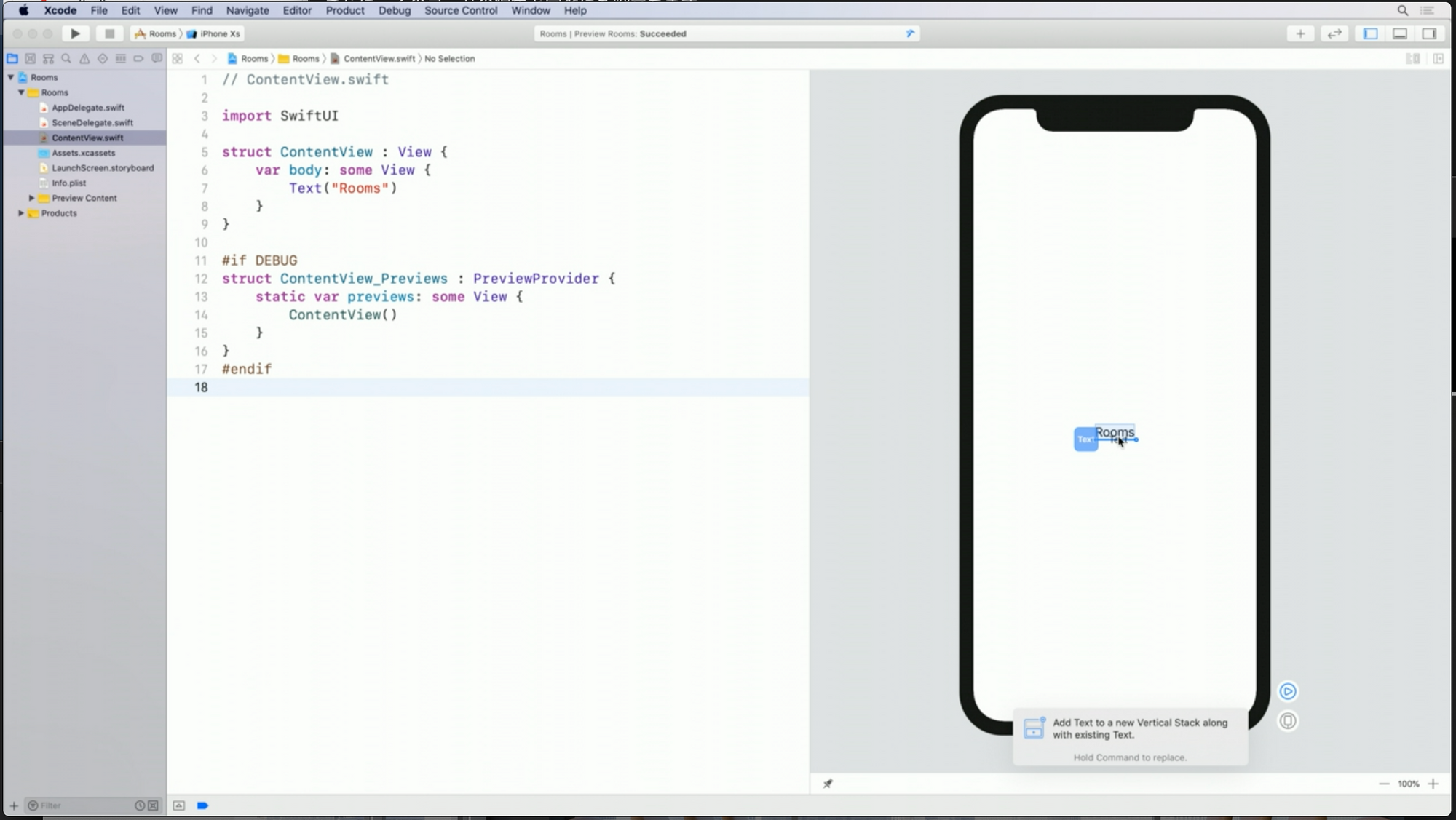Click the Run (play) button in the toolbar
The height and width of the screenshot is (820, 1456).
(75, 33)
